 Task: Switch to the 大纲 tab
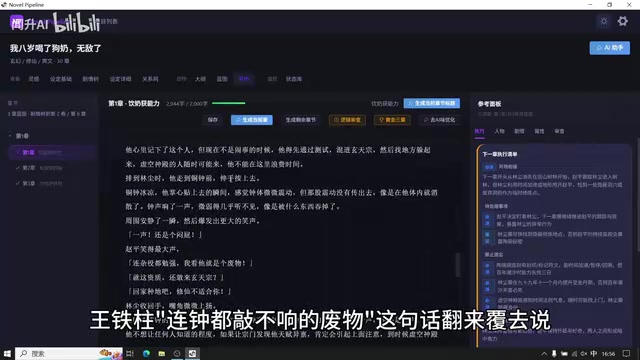coord(200,79)
